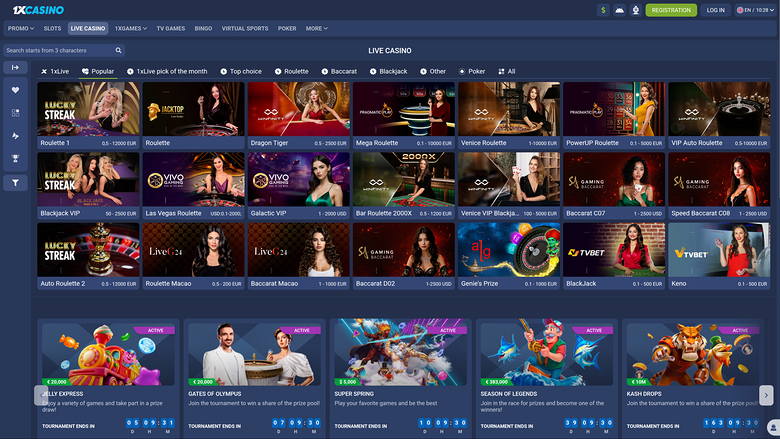Open the Dragon Tiger game
The image size is (780, 439).
pos(298,115)
